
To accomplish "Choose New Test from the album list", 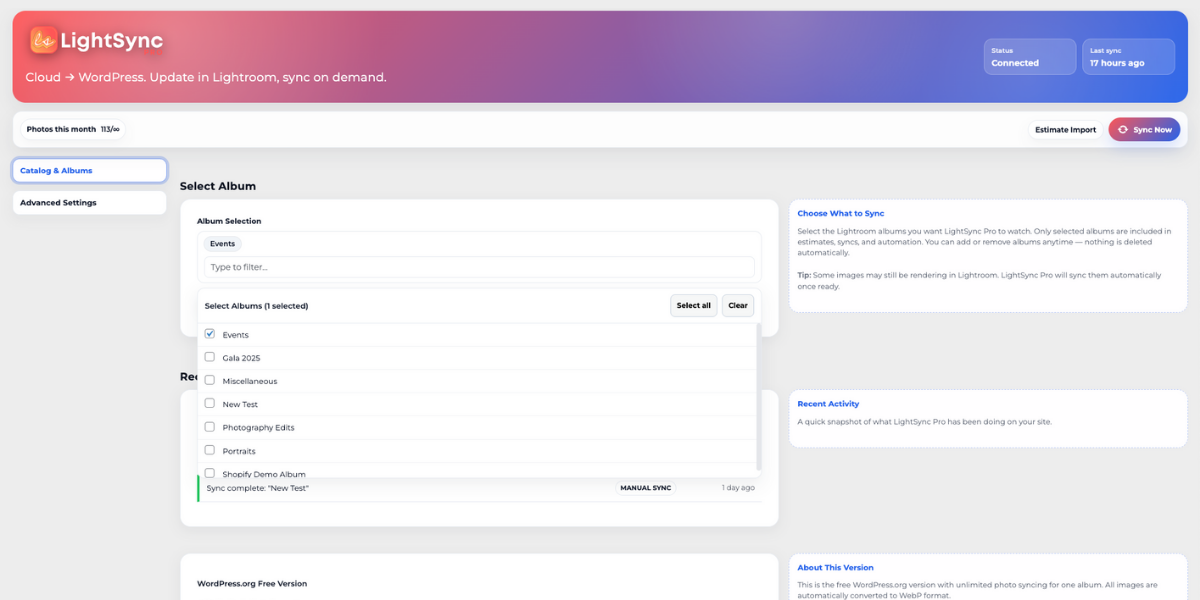I will [x=209, y=403].
